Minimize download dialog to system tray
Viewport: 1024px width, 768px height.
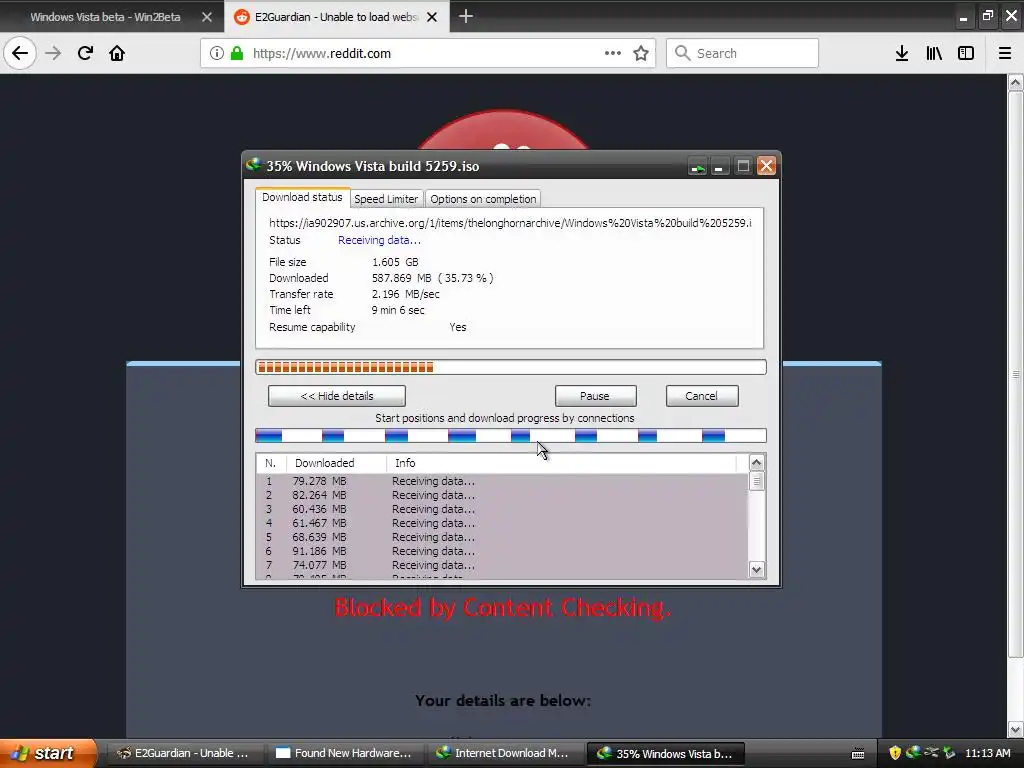pyautogui.click(x=697, y=167)
